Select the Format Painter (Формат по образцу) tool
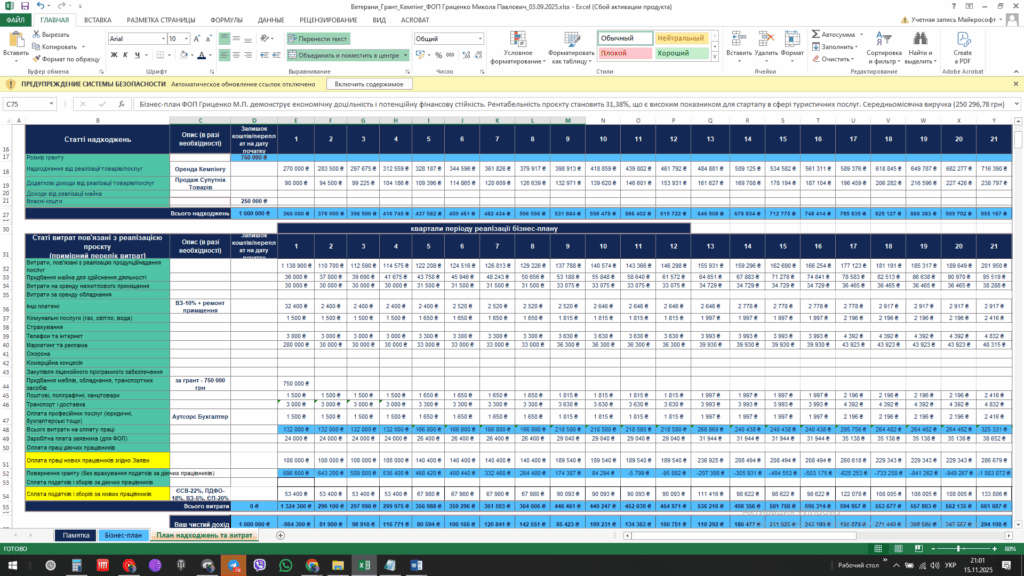Screen dimensions: 1024x576 (x=36, y=58)
